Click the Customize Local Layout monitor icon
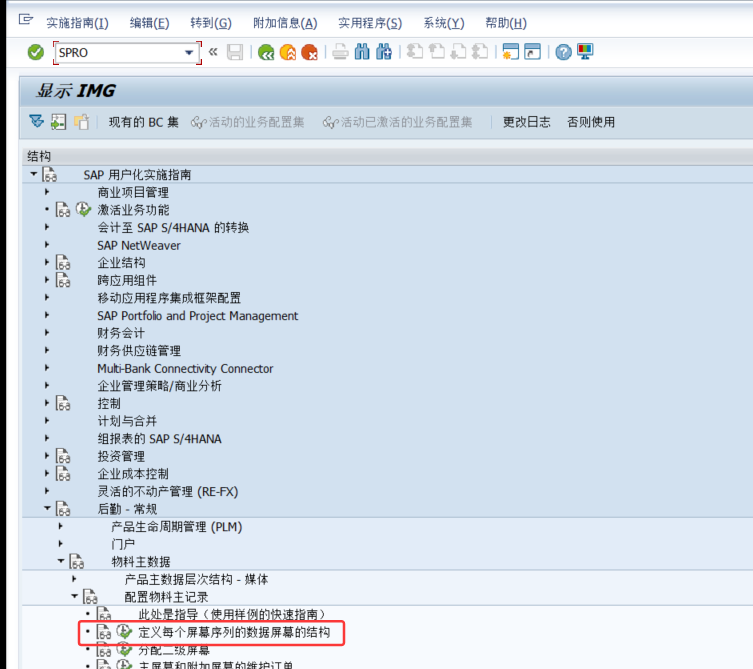 pyautogui.click(x=585, y=52)
